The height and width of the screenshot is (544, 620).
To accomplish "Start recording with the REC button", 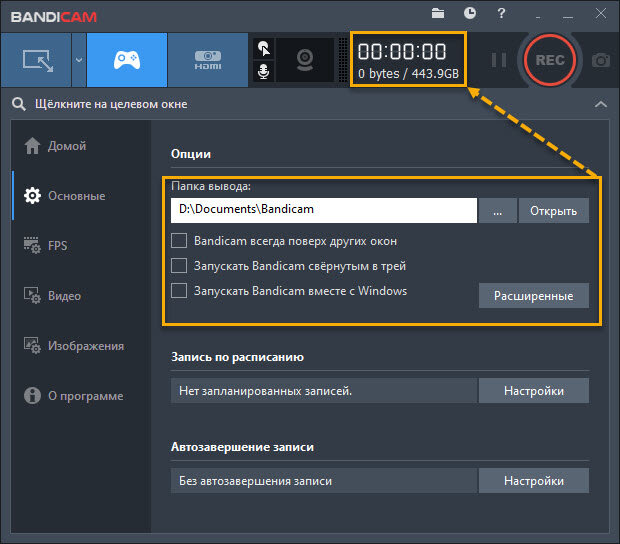I will point(550,60).
